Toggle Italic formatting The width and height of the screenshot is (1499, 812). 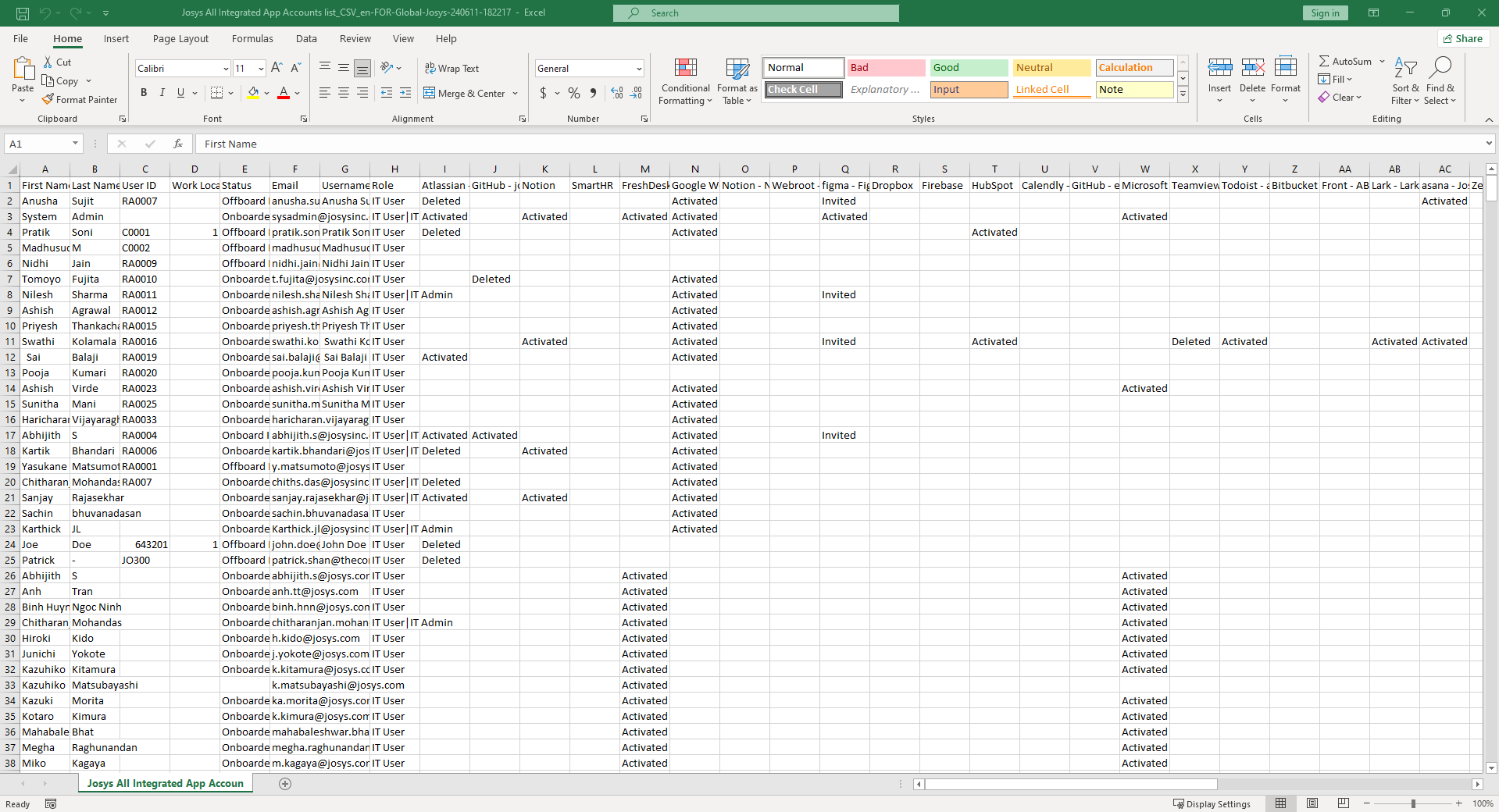[x=162, y=93]
